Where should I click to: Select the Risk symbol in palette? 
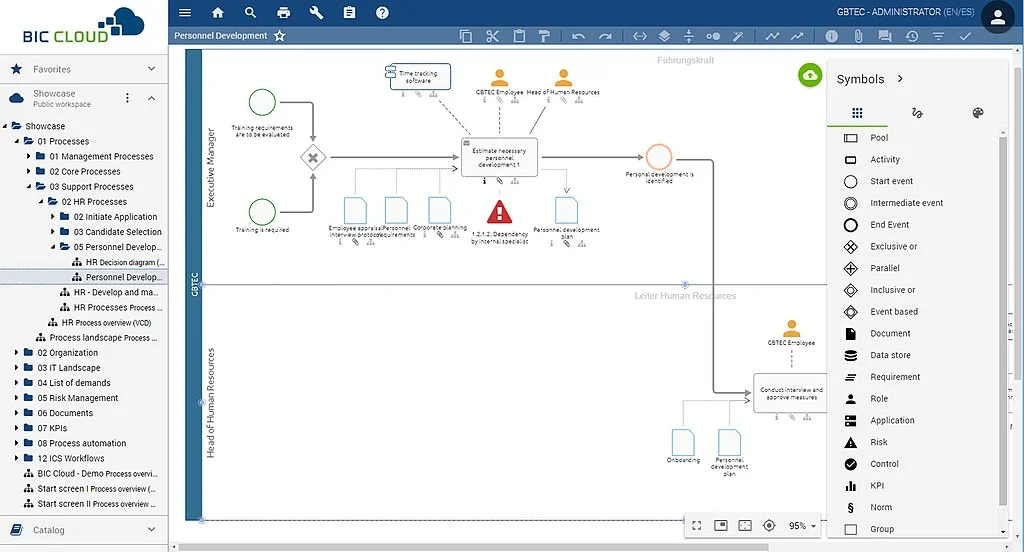(x=878, y=442)
